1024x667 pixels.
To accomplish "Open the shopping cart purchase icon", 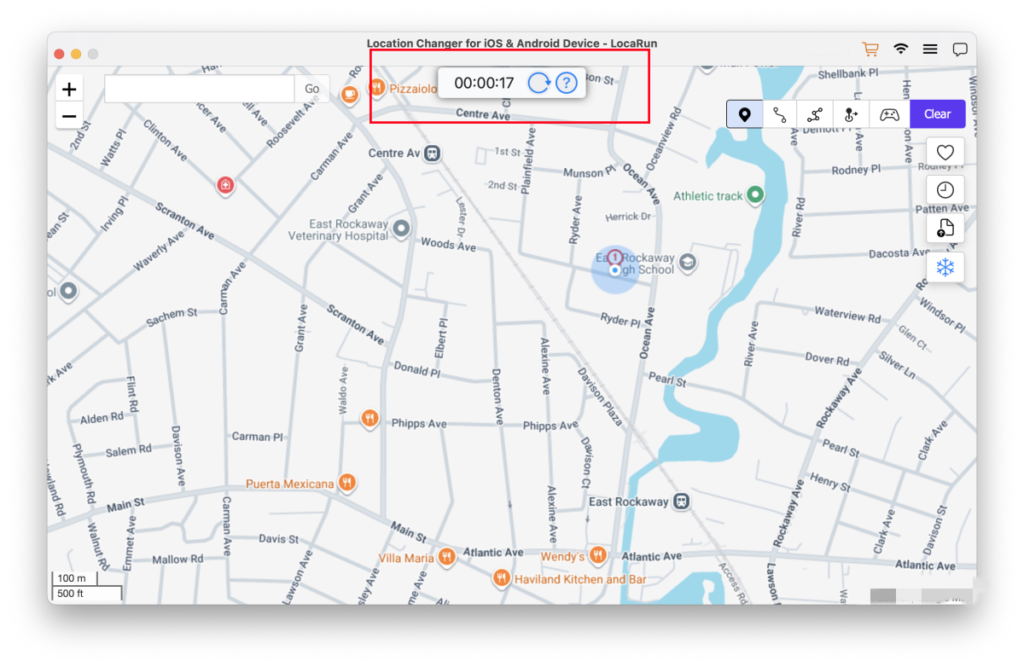I will (870, 49).
